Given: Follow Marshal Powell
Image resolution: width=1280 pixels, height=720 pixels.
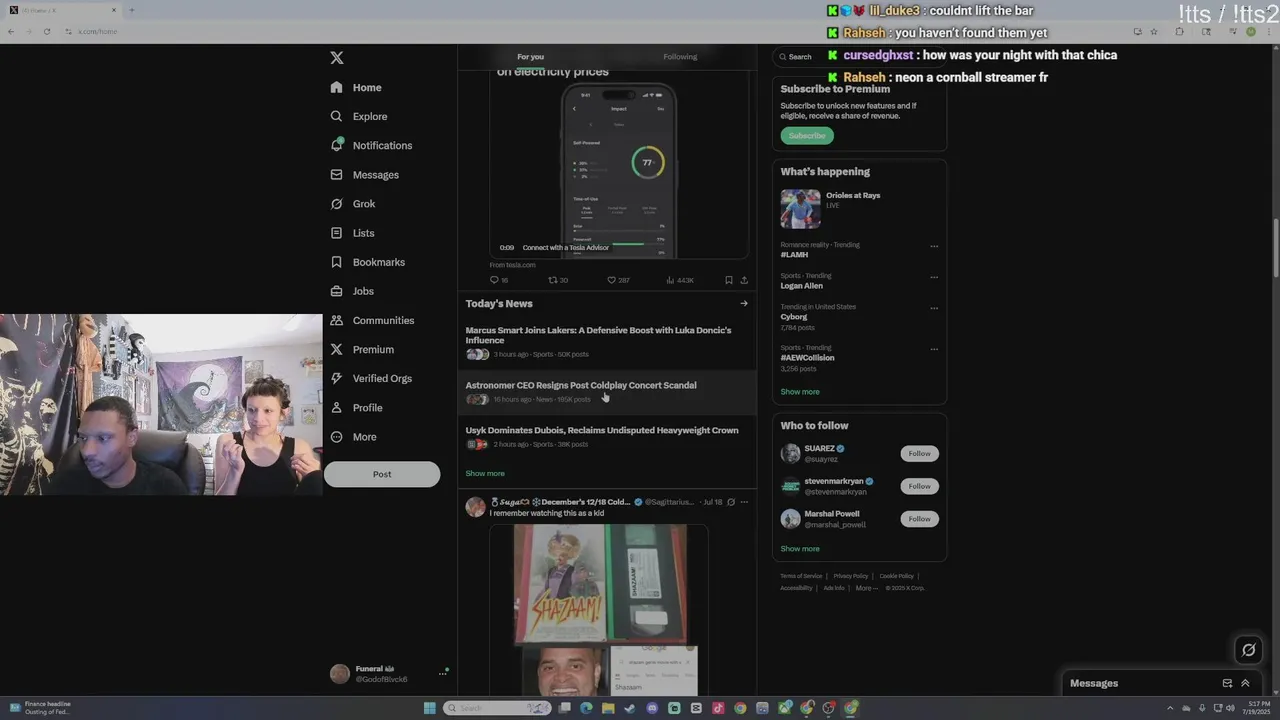Looking at the screenshot, I should pos(919,519).
